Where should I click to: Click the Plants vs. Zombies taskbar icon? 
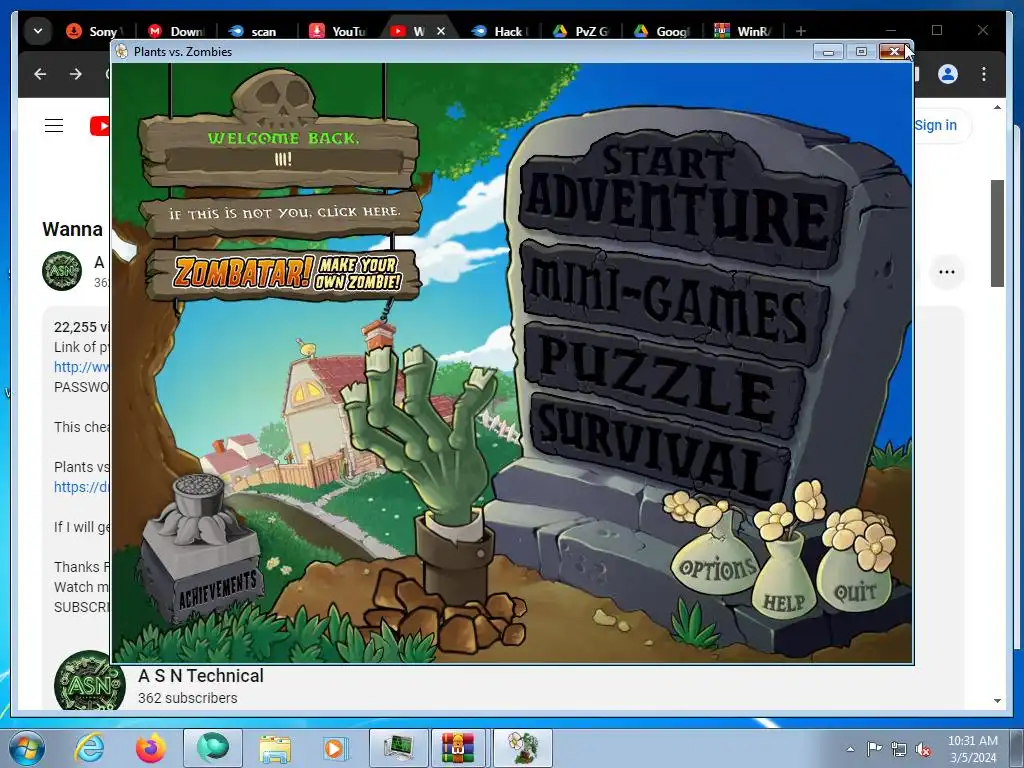pyautogui.click(x=523, y=748)
